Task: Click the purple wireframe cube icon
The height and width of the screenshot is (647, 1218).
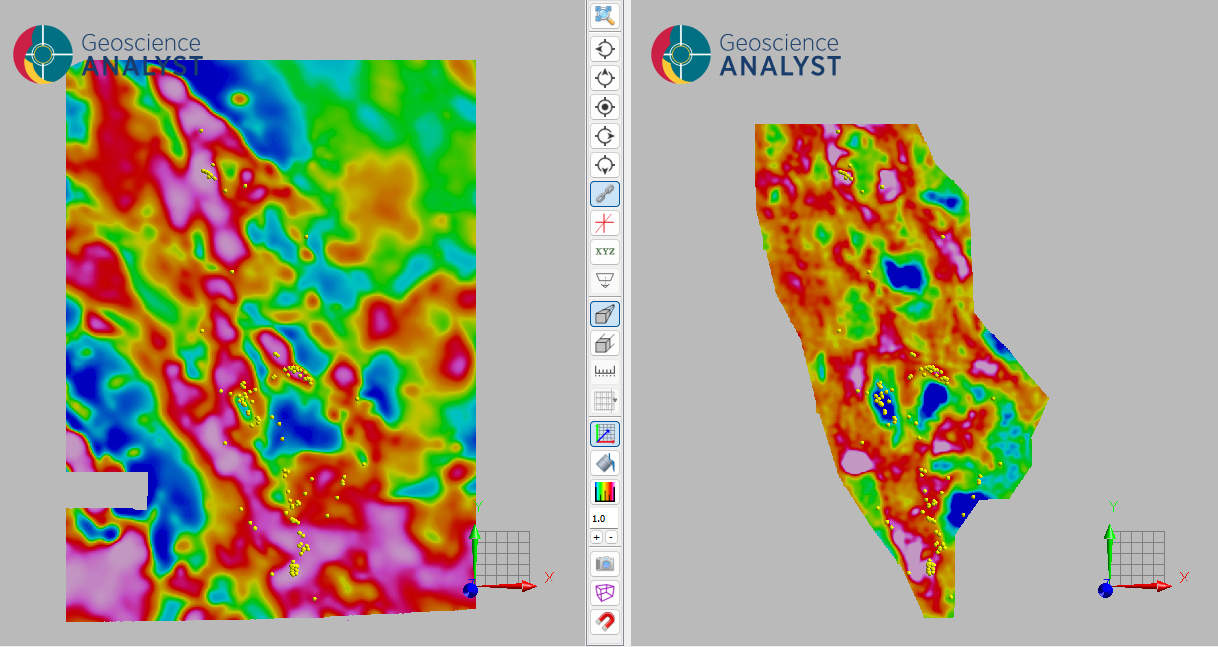Action: pyautogui.click(x=605, y=593)
